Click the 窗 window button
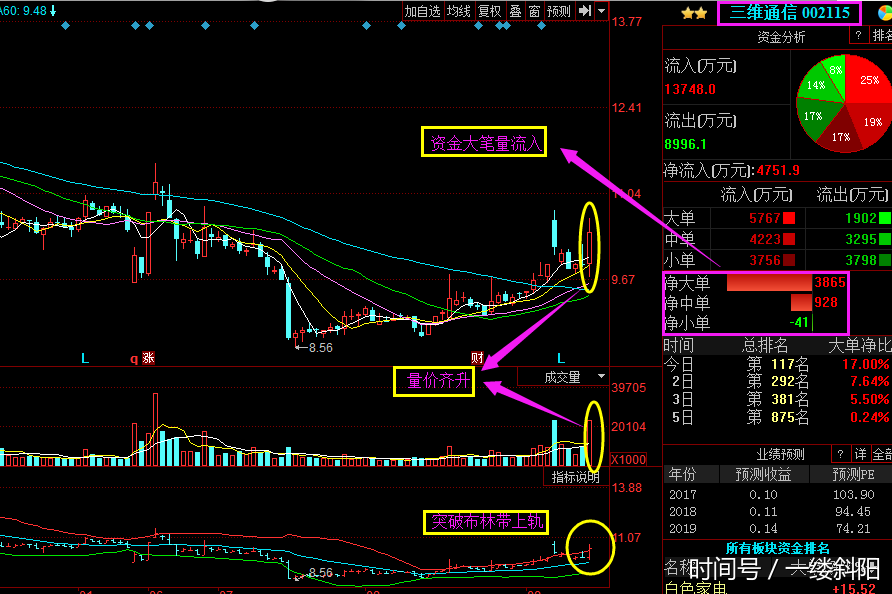The width and height of the screenshot is (892, 594). [534, 11]
